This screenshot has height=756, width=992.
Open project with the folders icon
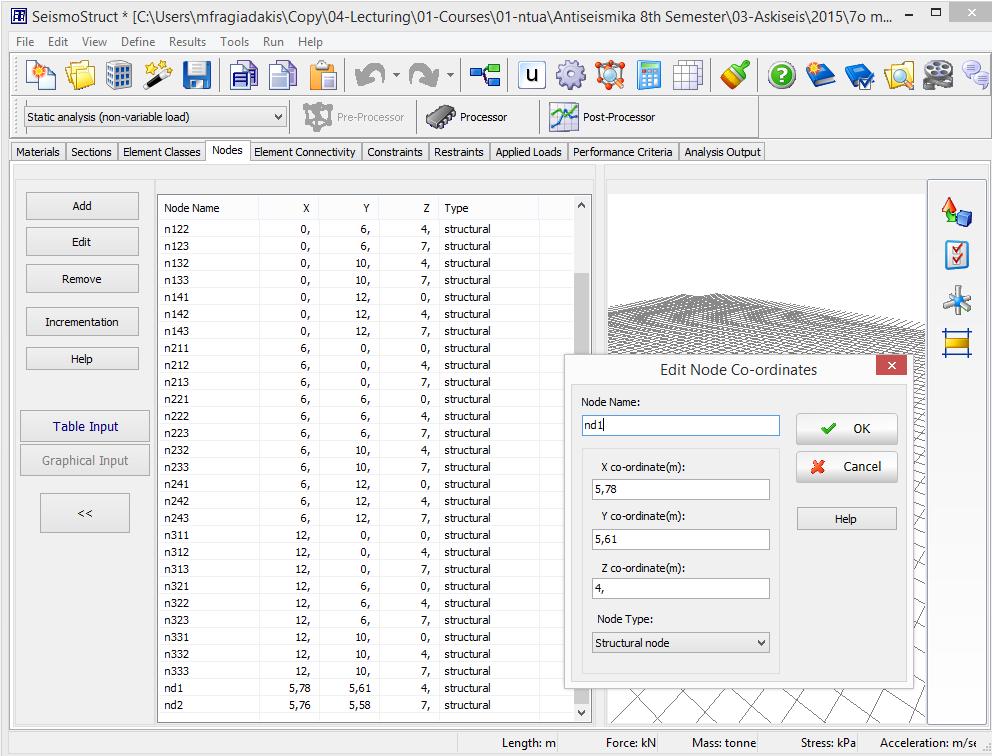pyautogui.click(x=80, y=75)
